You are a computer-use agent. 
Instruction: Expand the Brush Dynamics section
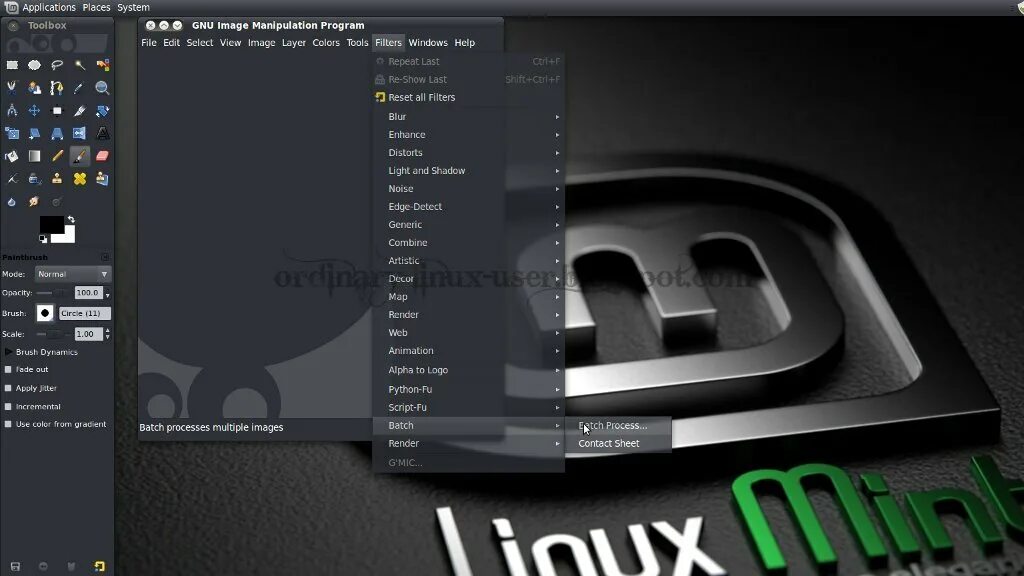(8, 352)
